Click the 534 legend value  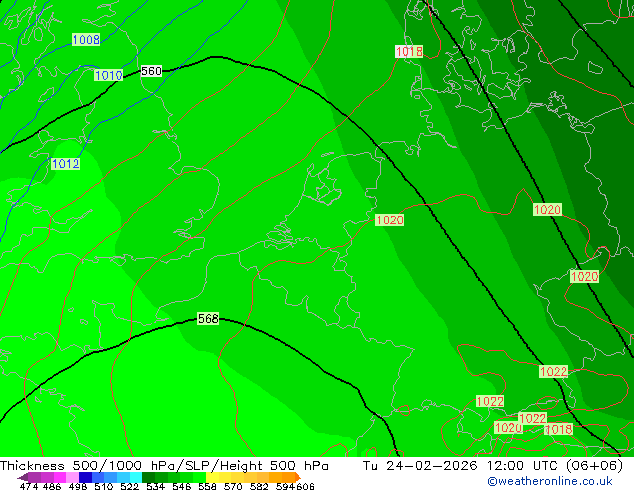coord(155,486)
